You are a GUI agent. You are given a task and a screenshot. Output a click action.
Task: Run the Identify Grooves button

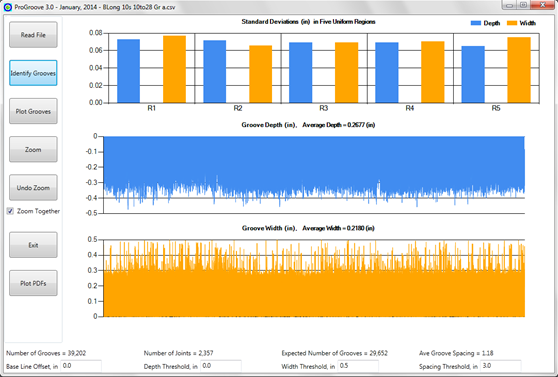click(33, 73)
